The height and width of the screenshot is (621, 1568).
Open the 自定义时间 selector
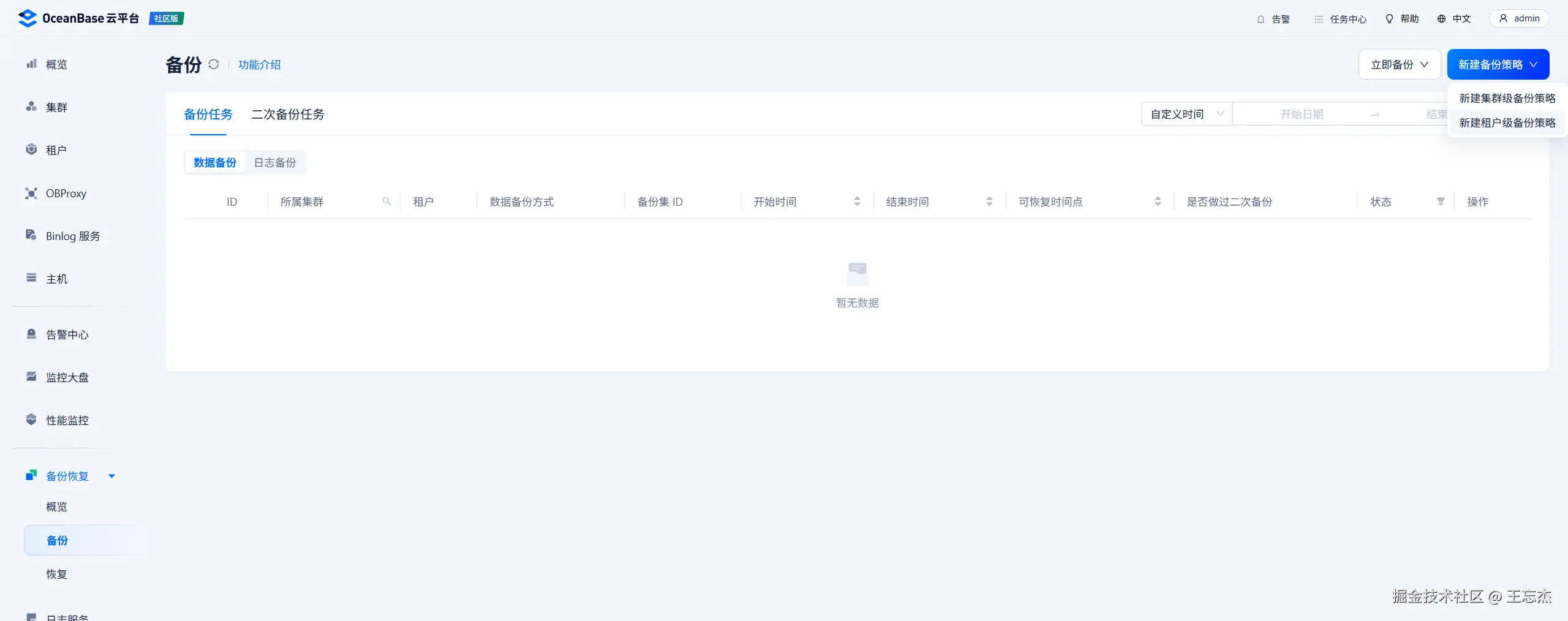1186,114
